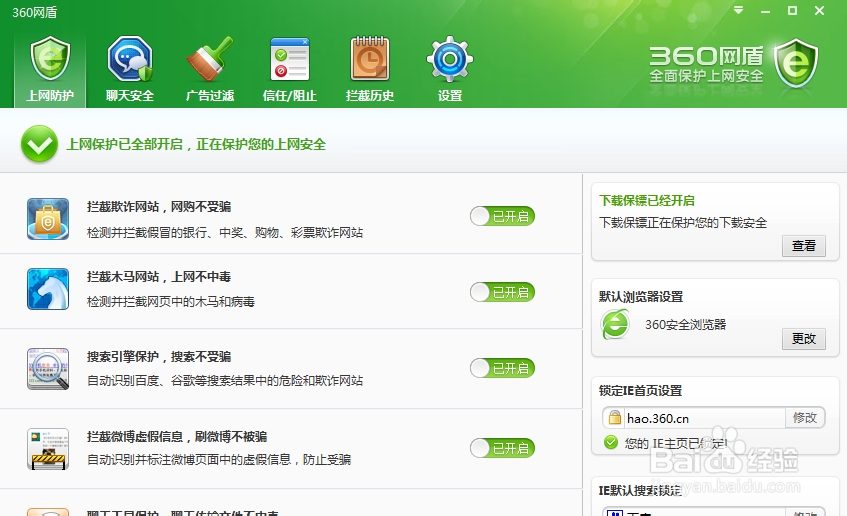Click the 上网保护已全部开启 status message
This screenshot has width=847, height=516.
click(196, 144)
